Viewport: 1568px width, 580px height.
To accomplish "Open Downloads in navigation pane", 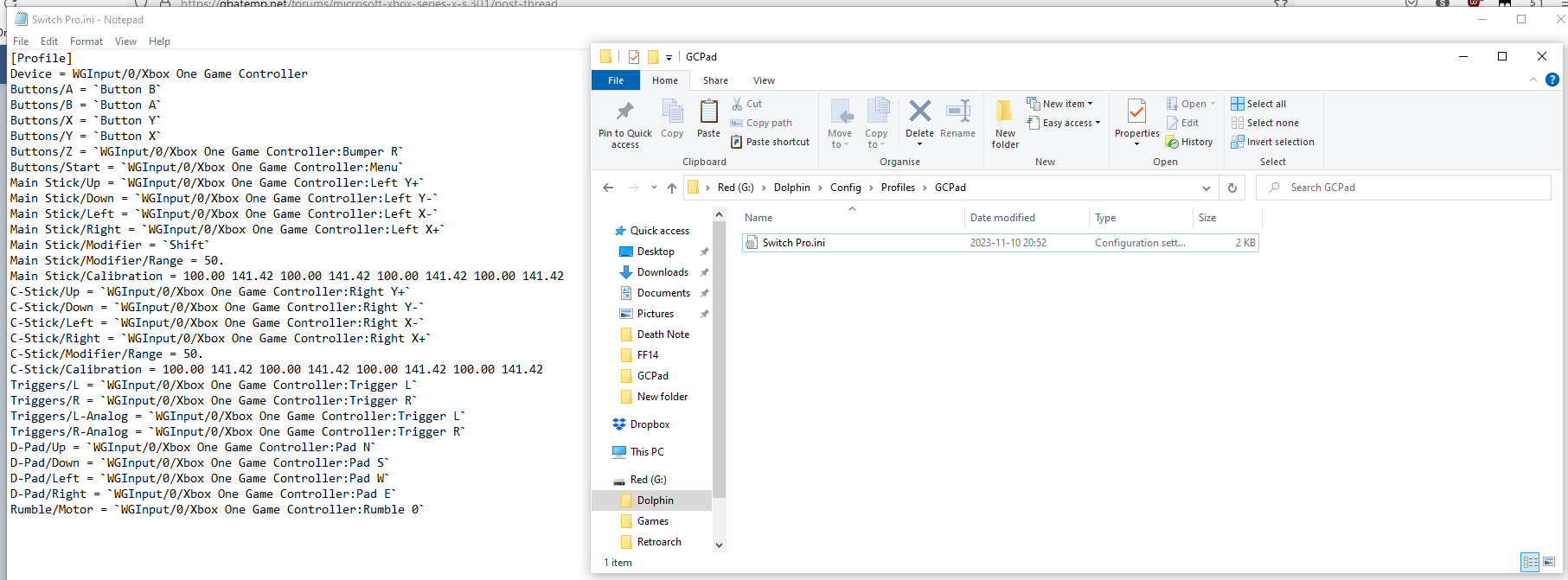I will click(x=662, y=272).
